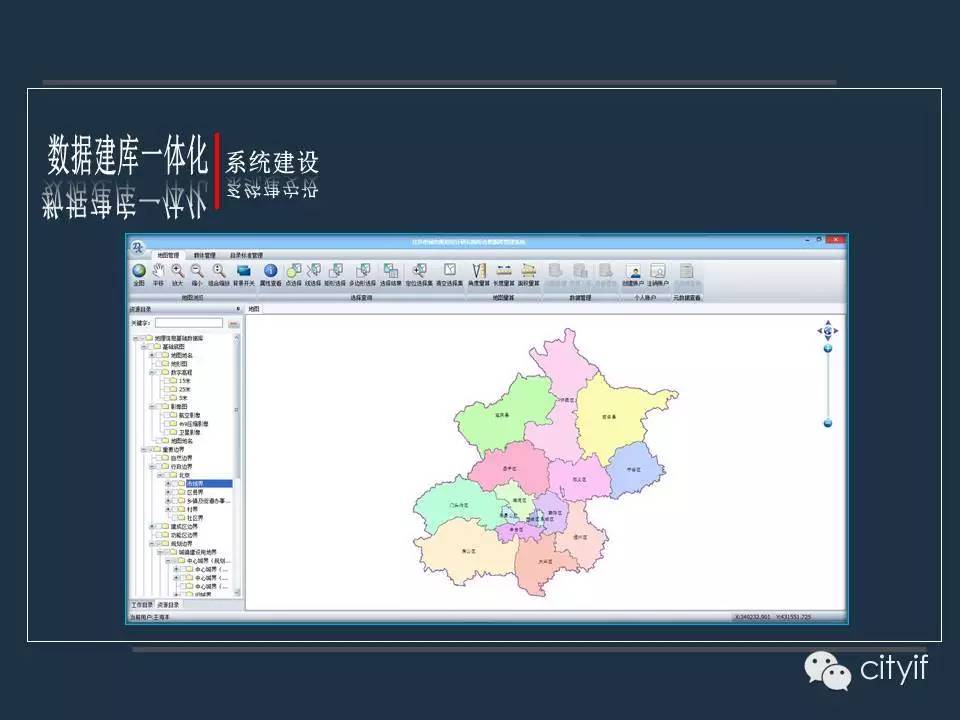Open the 属性查看 attribute info tool
The width and height of the screenshot is (960, 720).
tap(270, 271)
